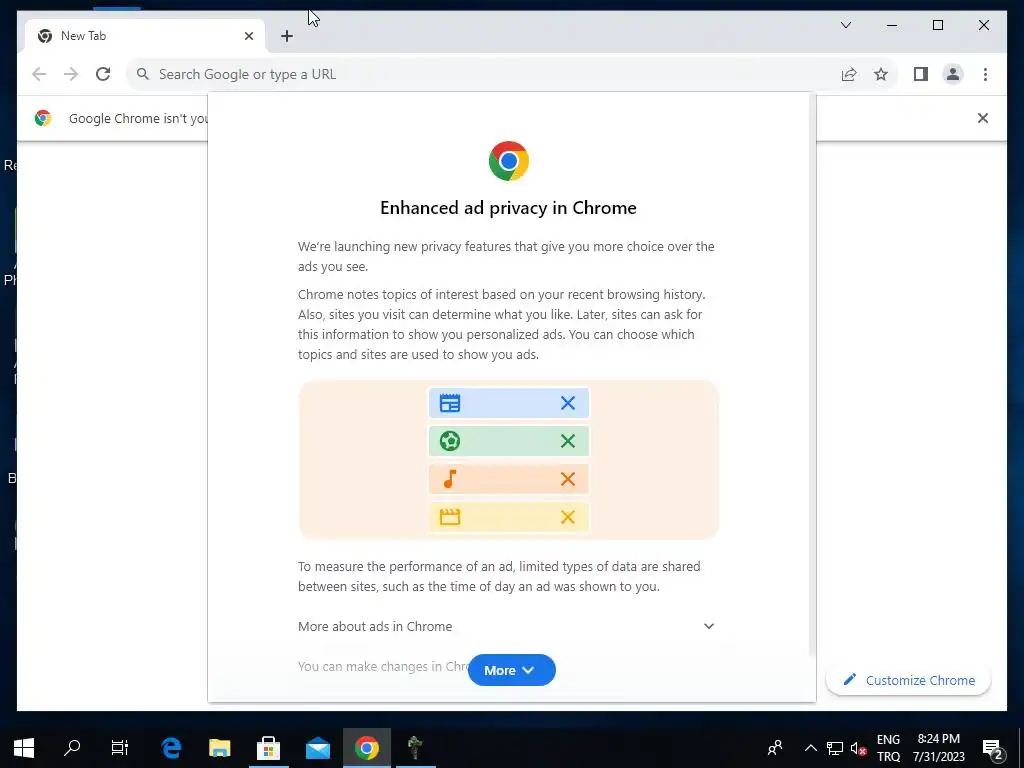Click the Chrome logo atop the dialog

509,161
